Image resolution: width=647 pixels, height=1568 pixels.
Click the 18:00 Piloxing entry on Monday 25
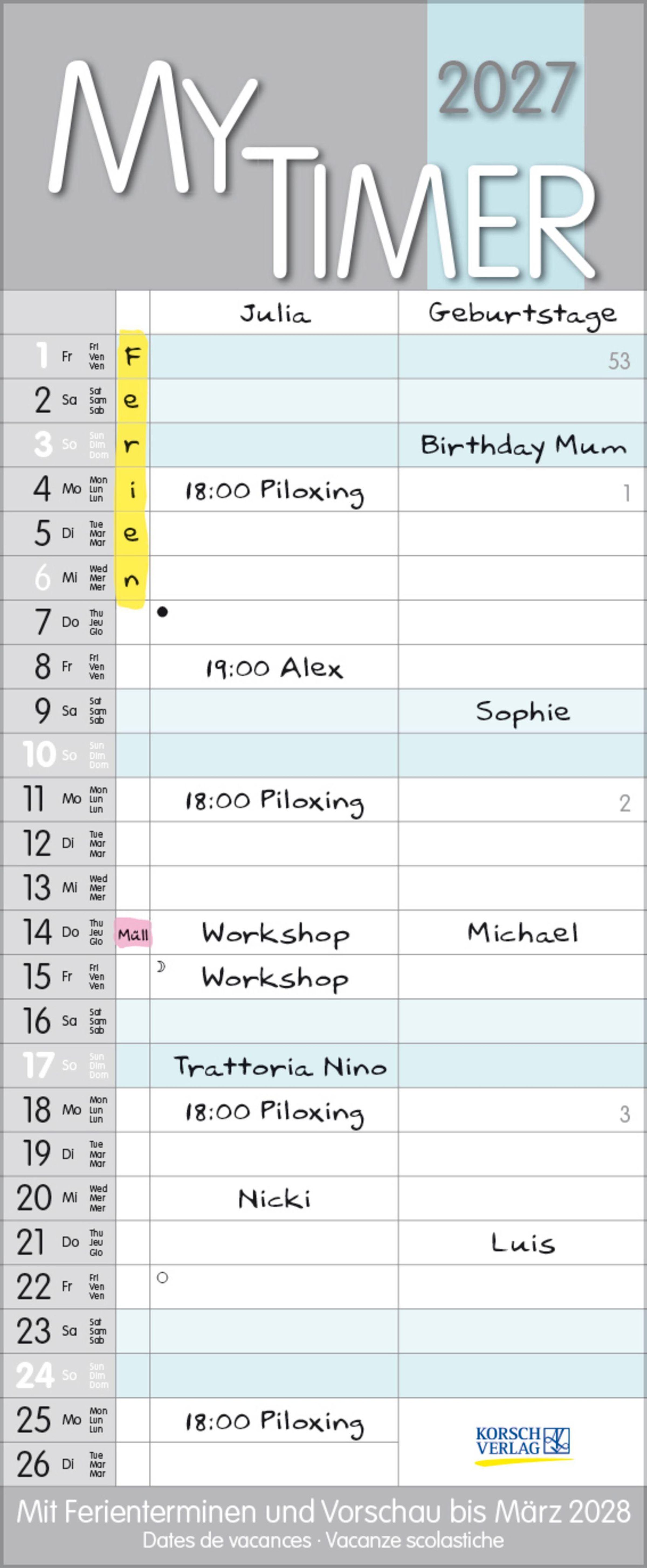click(x=274, y=1421)
